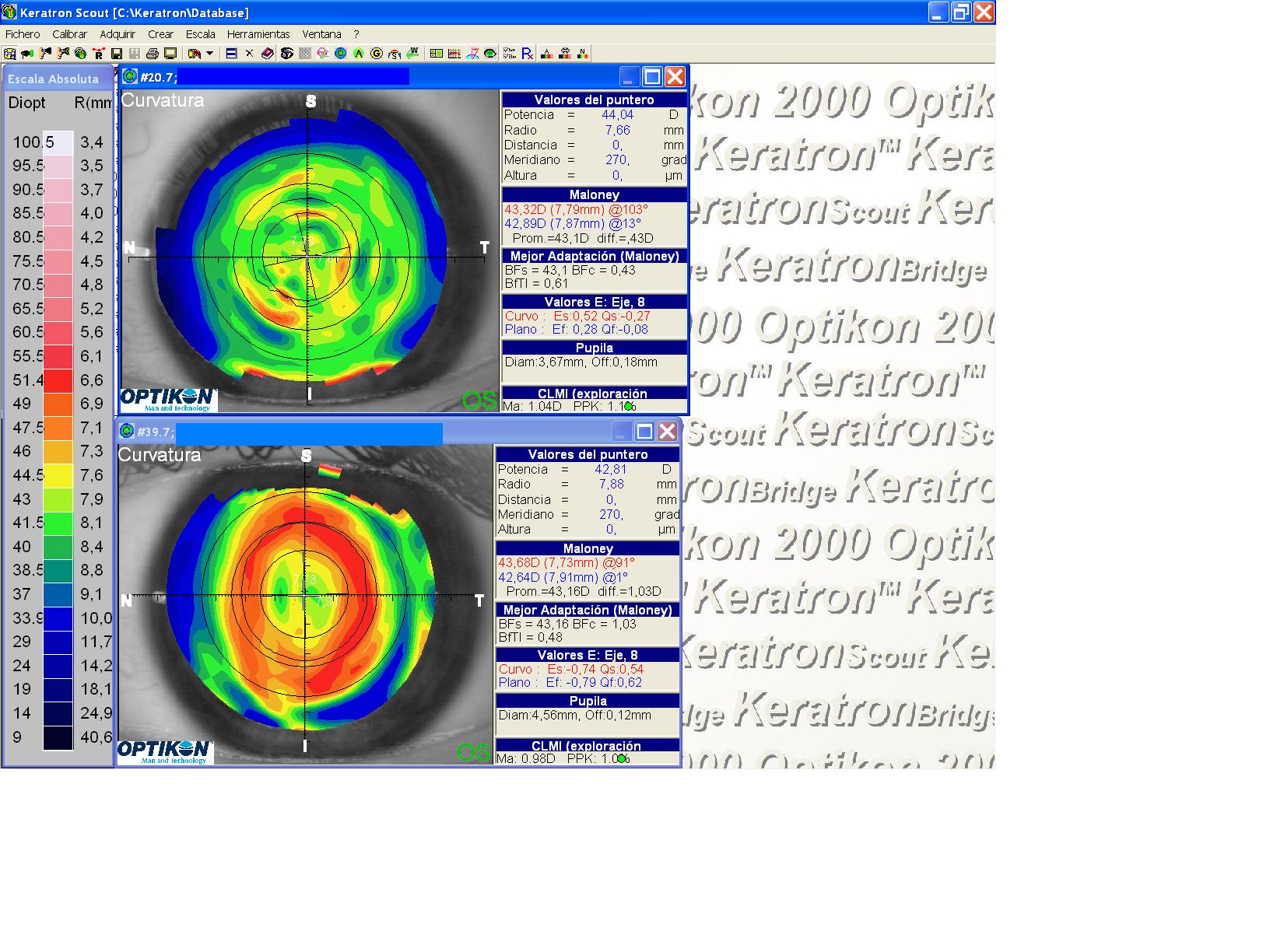Open the purple help book icon

tap(268, 54)
